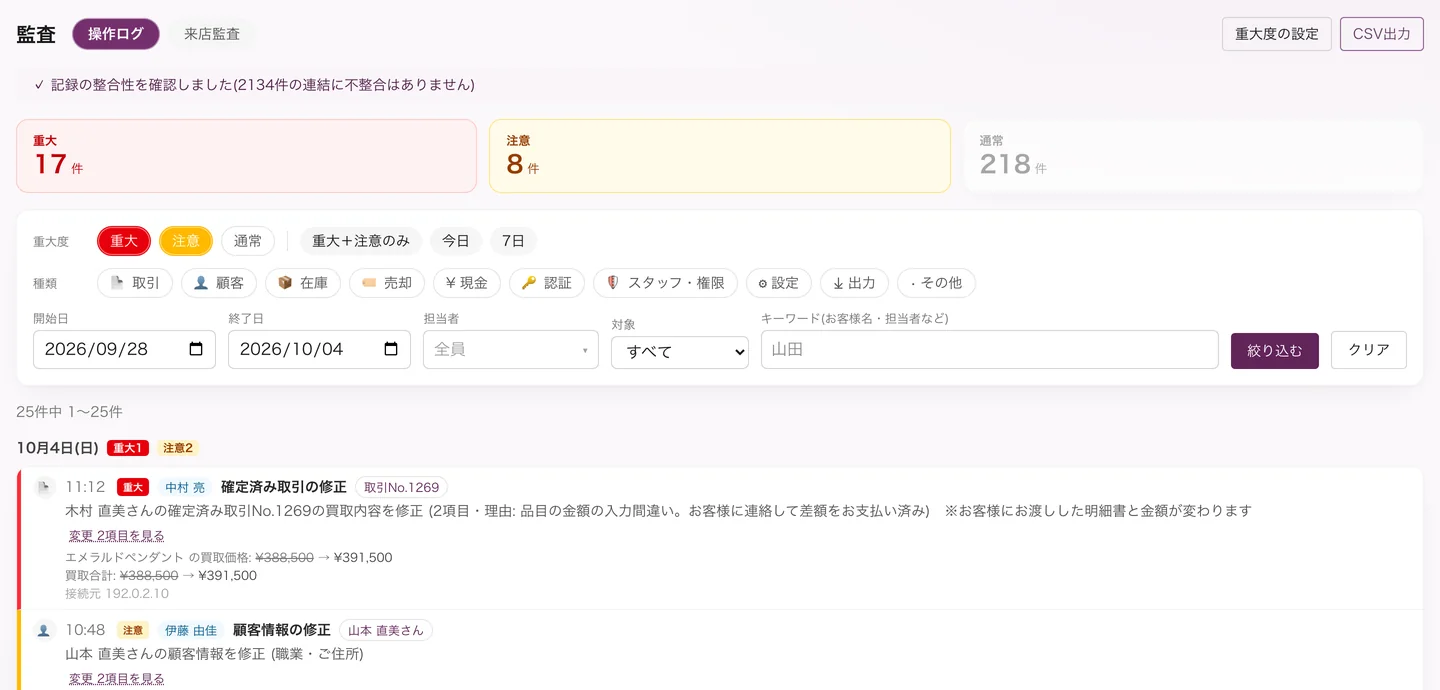Open 重大度の設定 settings

tap(1277, 34)
